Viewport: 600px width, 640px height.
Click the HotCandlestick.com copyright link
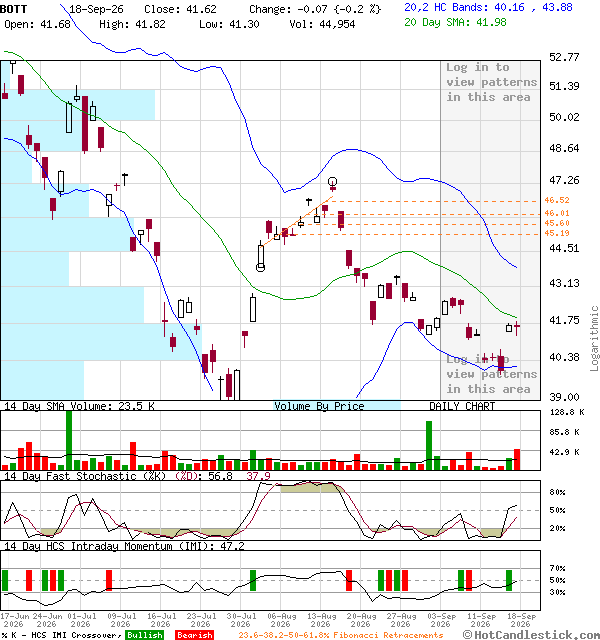531,635
